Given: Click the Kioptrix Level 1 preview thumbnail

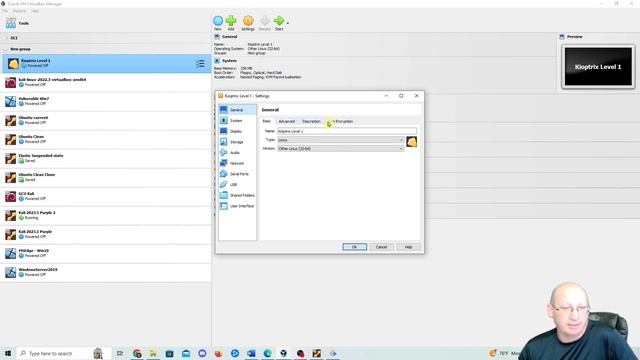Looking at the screenshot, I should (598, 67).
